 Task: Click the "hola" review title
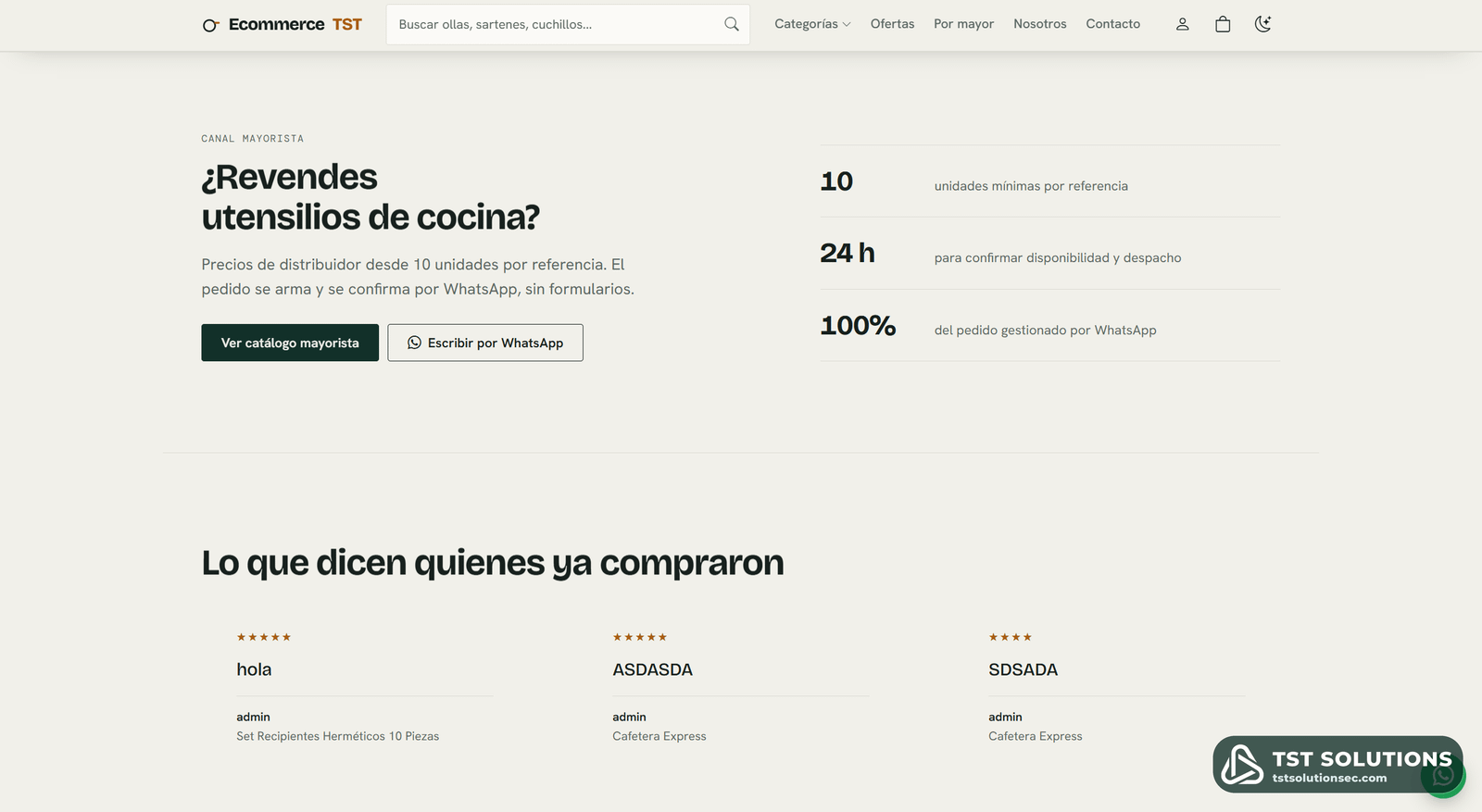(254, 669)
